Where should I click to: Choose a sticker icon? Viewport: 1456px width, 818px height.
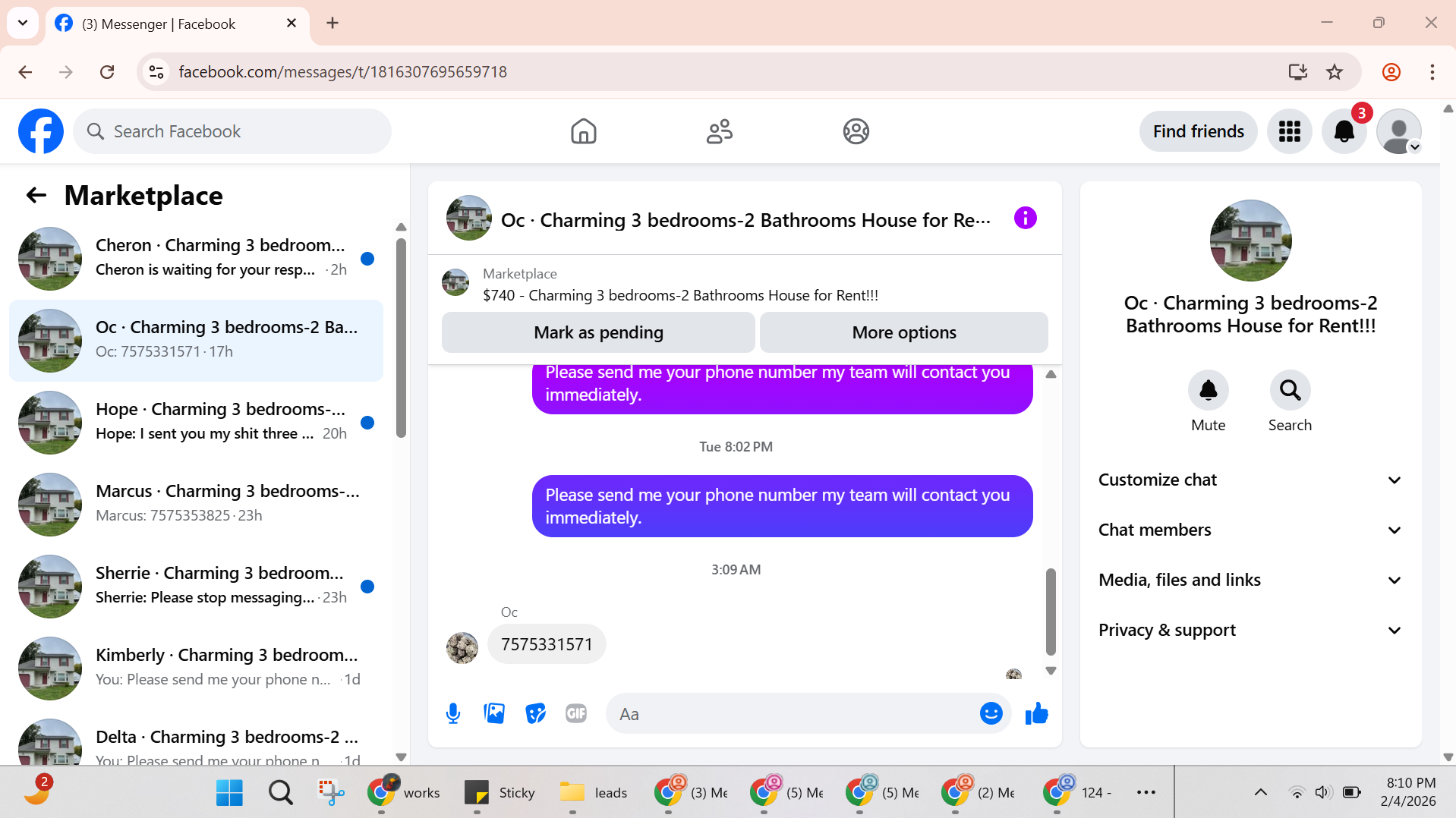(535, 713)
